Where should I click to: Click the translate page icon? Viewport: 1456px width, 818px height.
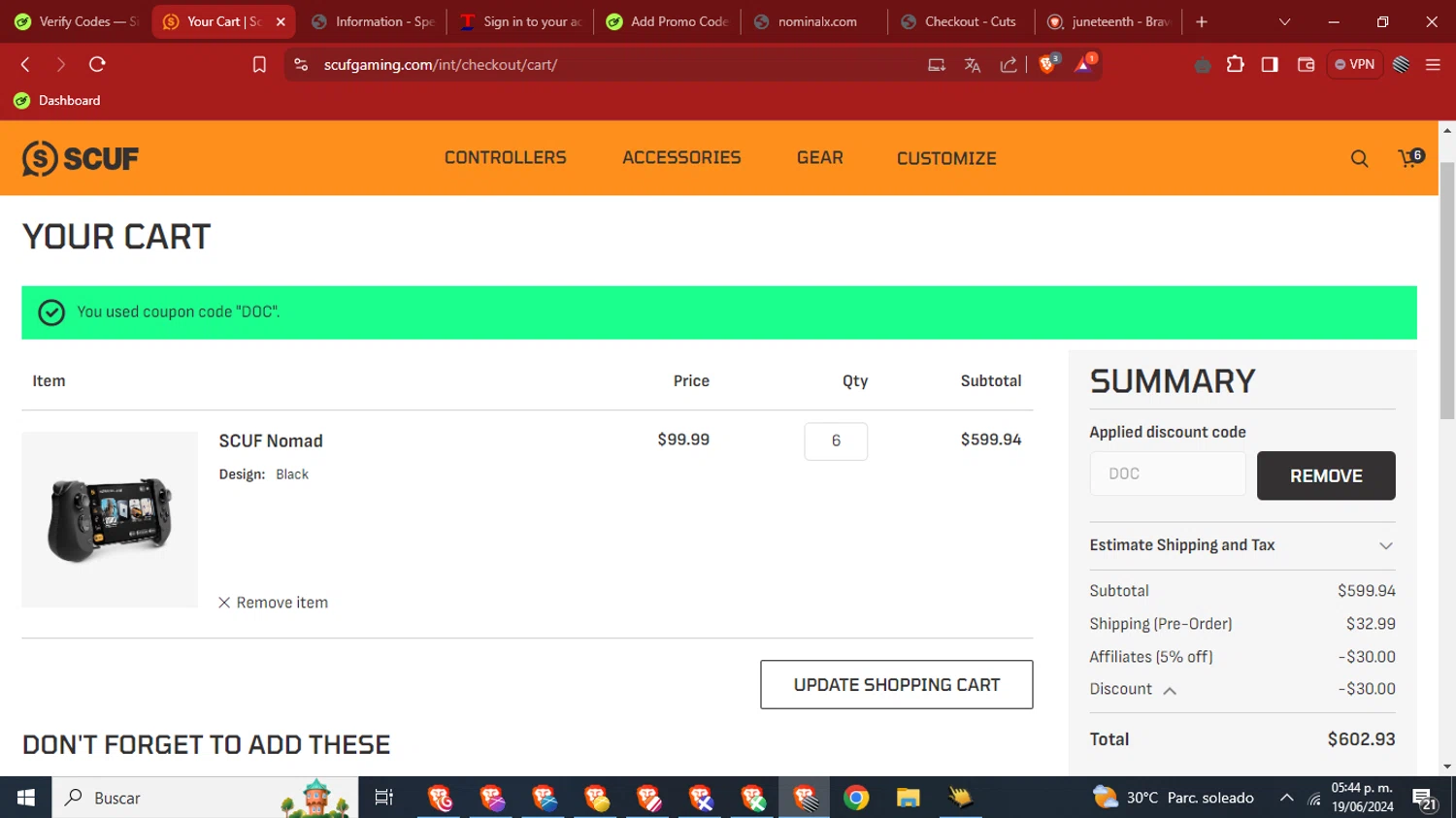click(973, 65)
